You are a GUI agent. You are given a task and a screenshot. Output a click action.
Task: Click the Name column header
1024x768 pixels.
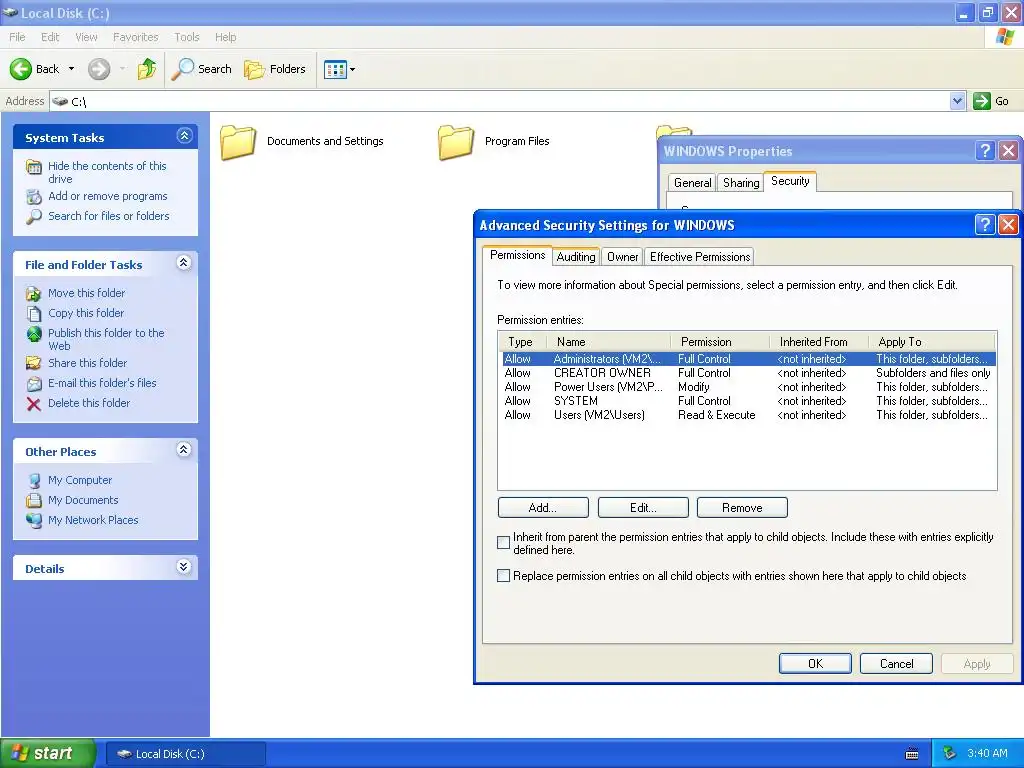pos(608,342)
